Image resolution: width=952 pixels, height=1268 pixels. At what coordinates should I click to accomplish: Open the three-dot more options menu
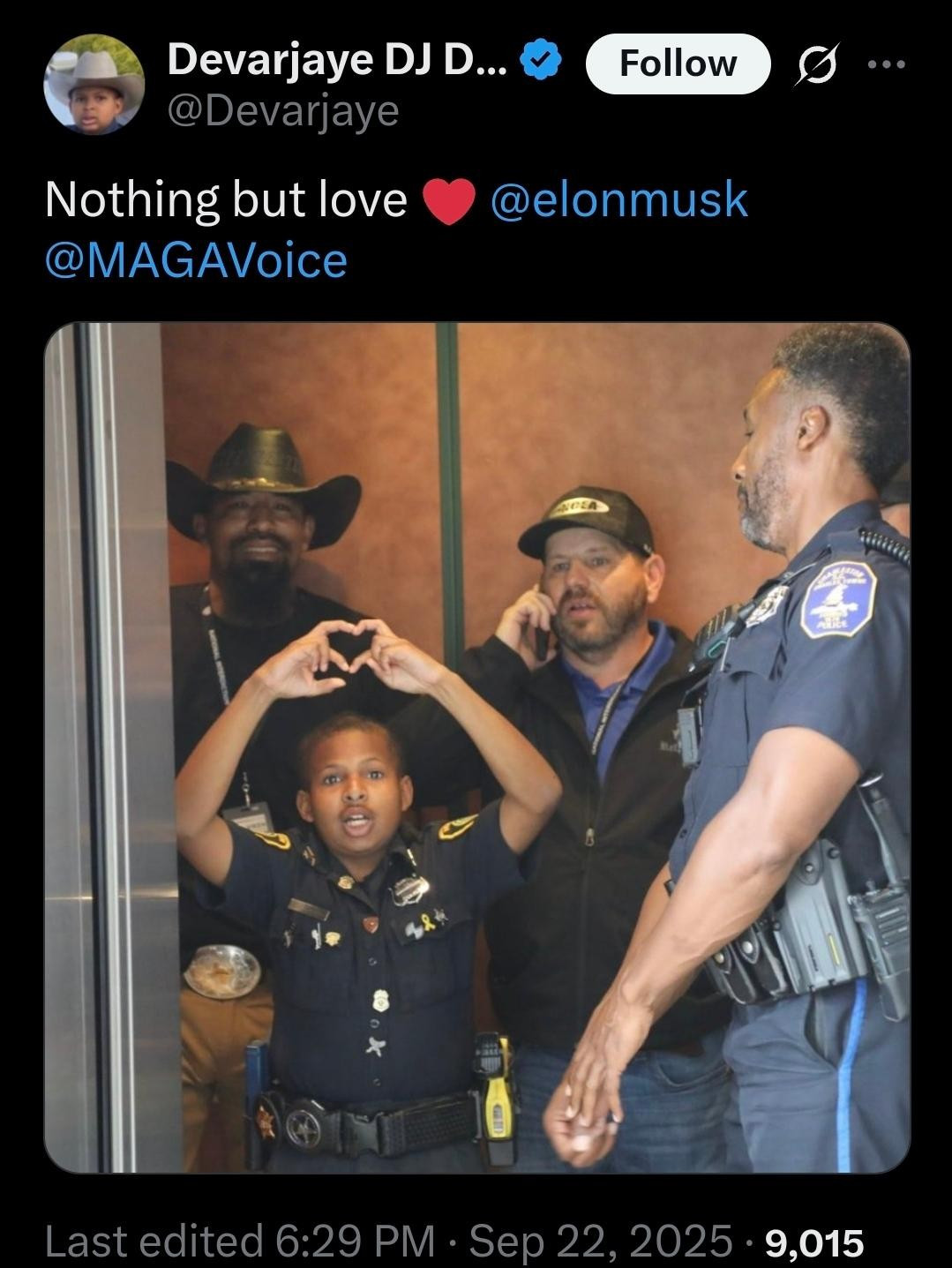887,64
